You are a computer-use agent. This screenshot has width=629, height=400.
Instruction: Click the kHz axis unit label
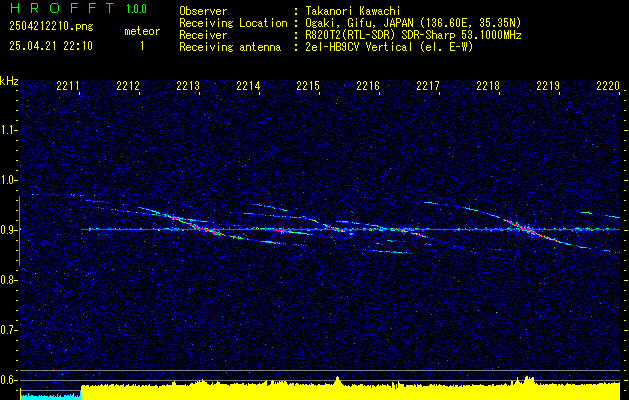[9, 81]
